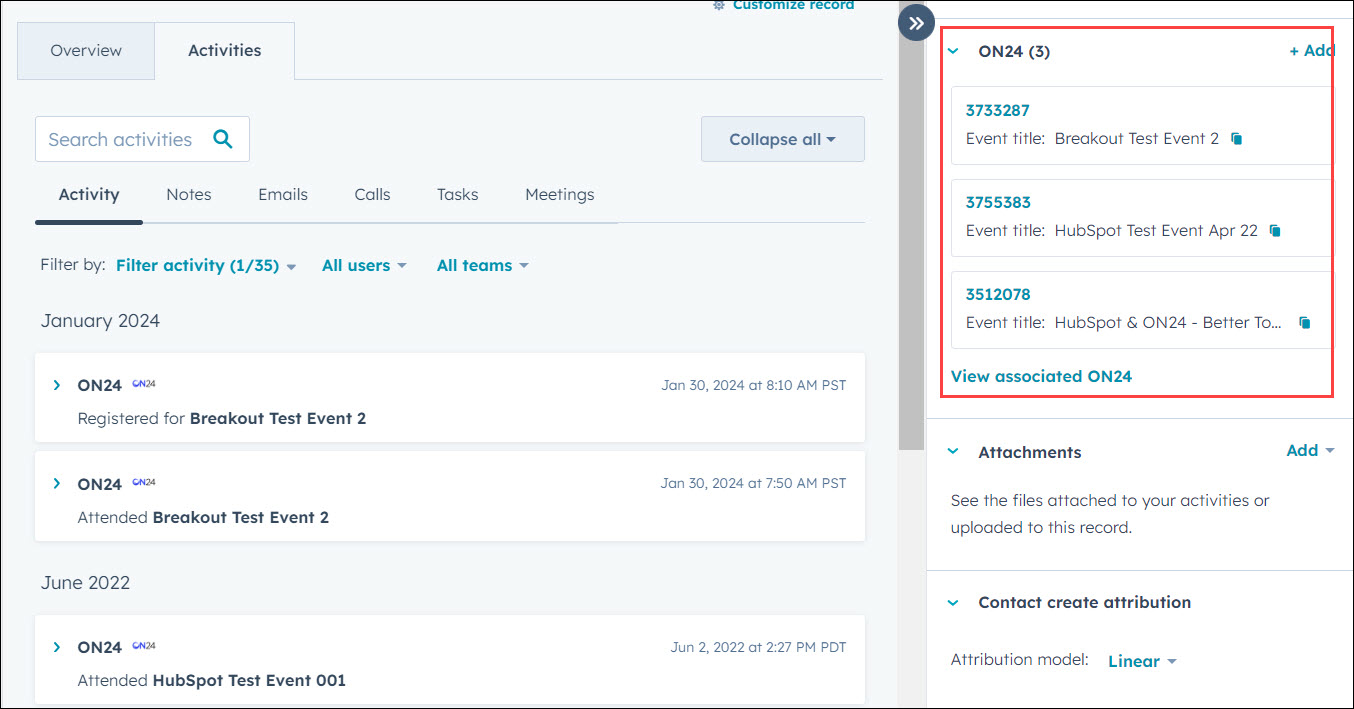Collapse the ON24 (3) section

coord(953,51)
